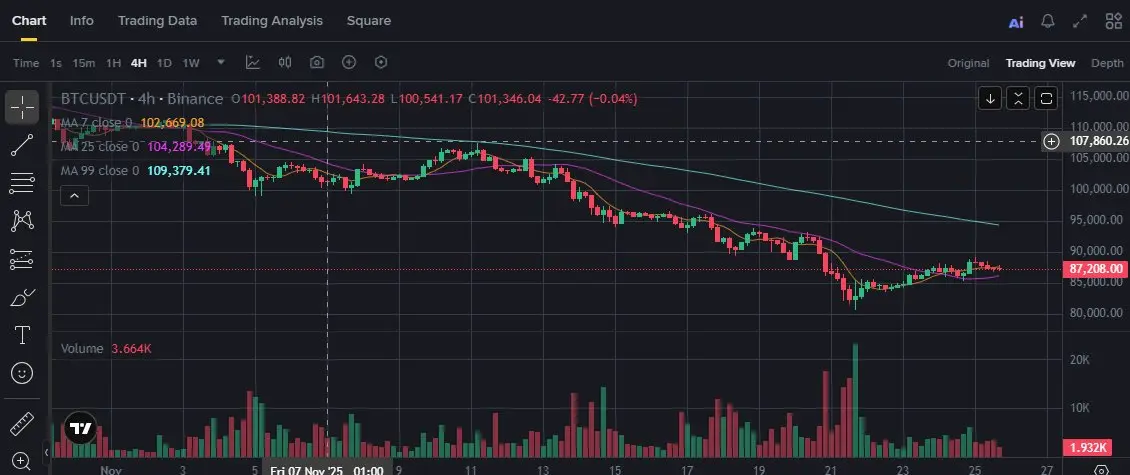Take a chart snapshot with camera icon
1130x475 pixels.
coord(317,62)
